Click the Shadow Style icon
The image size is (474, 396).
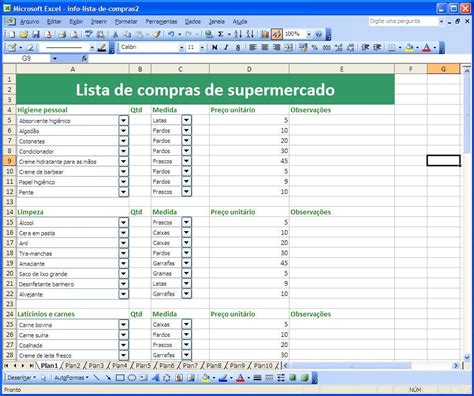click(293, 378)
